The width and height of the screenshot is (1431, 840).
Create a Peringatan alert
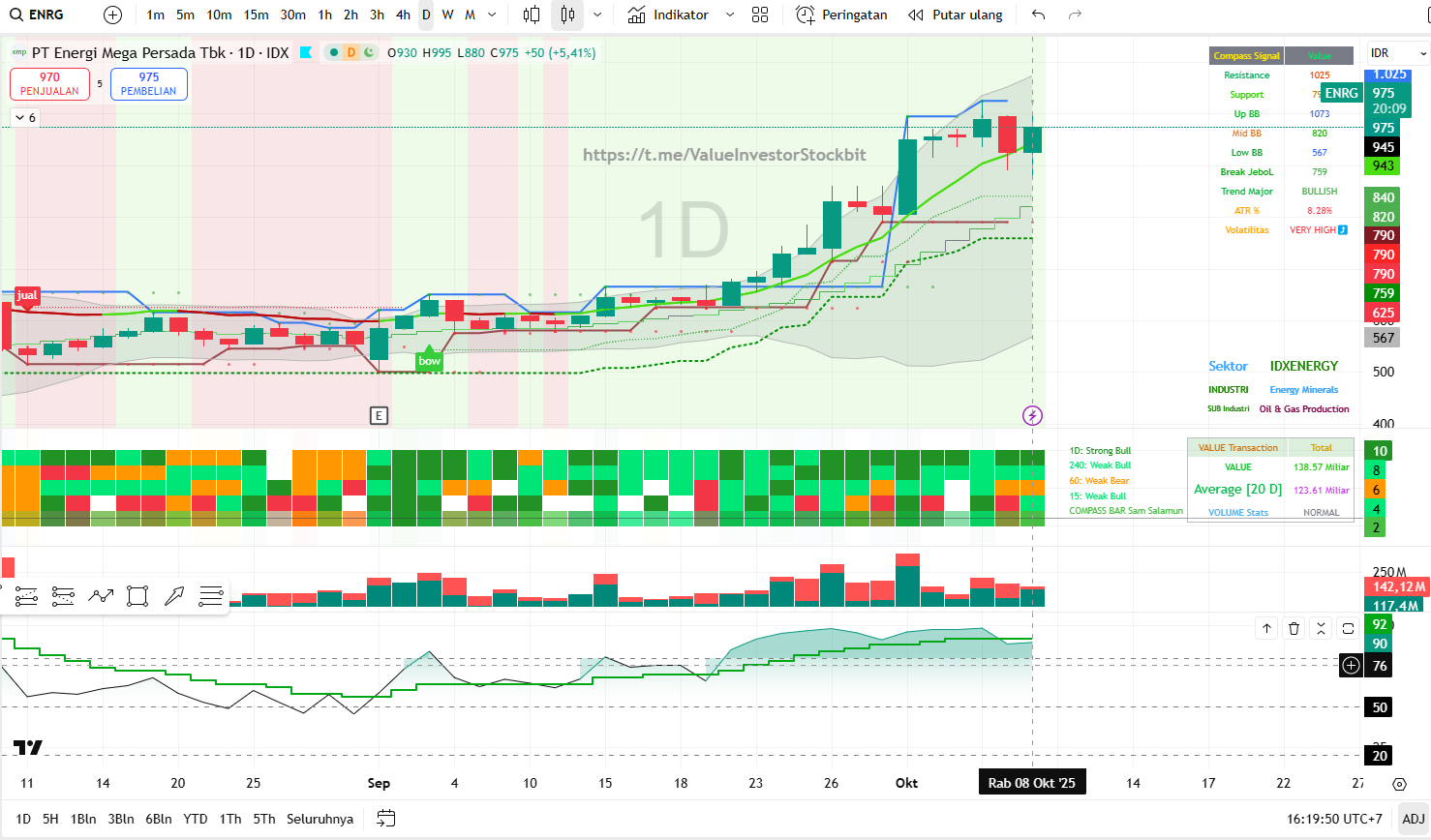pyautogui.click(x=841, y=15)
